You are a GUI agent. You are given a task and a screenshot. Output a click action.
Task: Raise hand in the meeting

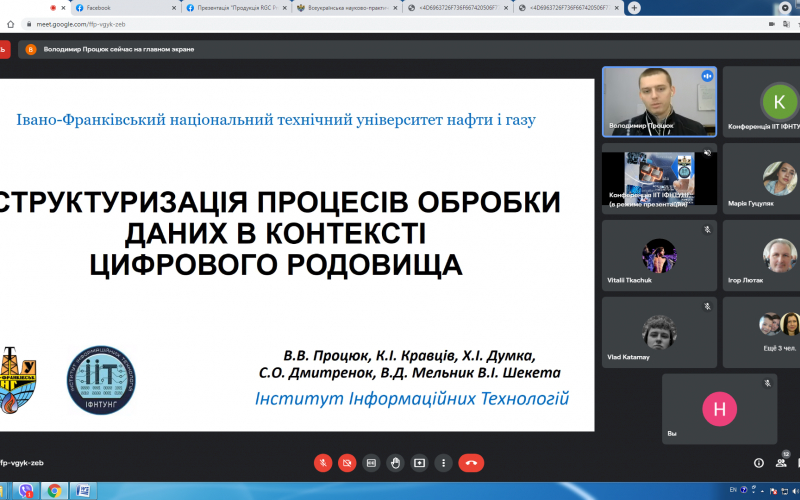pos(395,463)
